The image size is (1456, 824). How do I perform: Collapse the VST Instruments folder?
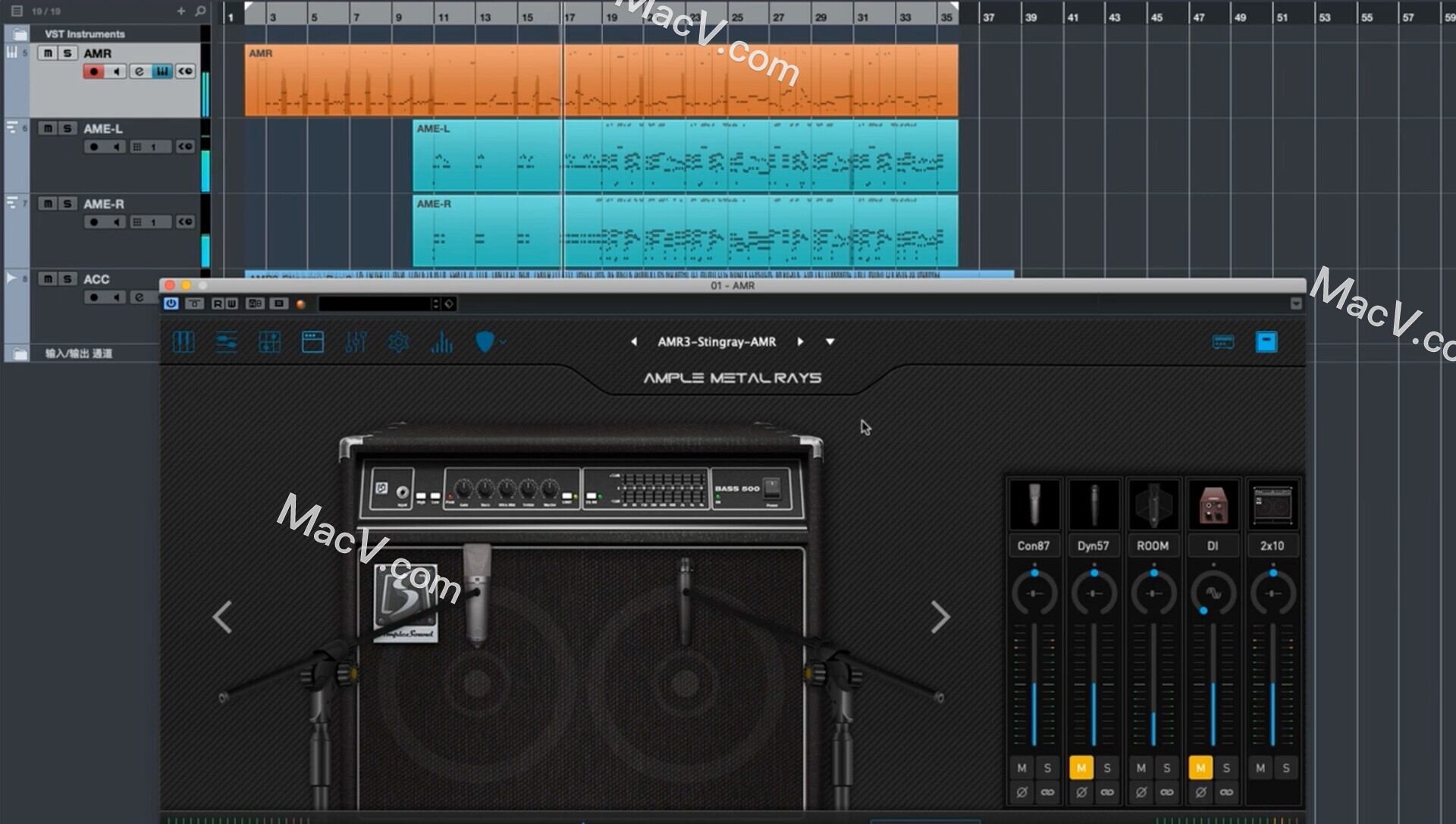click(x=19, y=33)
